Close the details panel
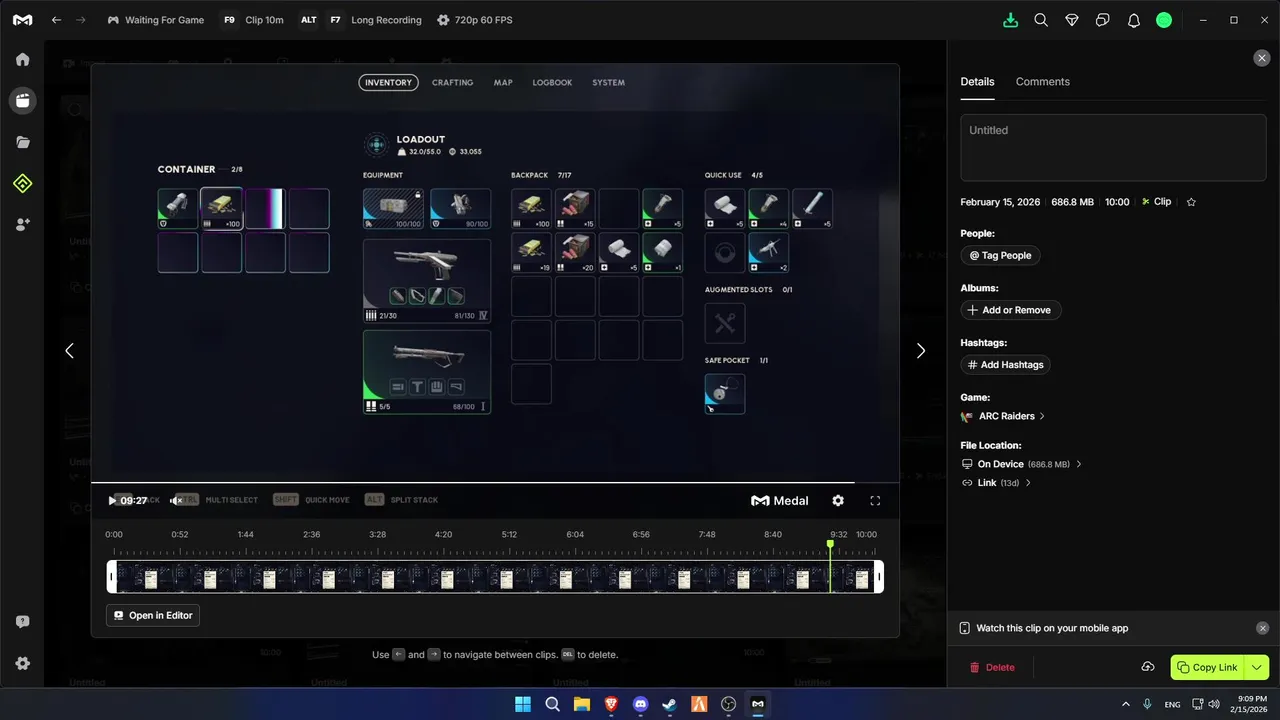 [x=1262, y=58]
